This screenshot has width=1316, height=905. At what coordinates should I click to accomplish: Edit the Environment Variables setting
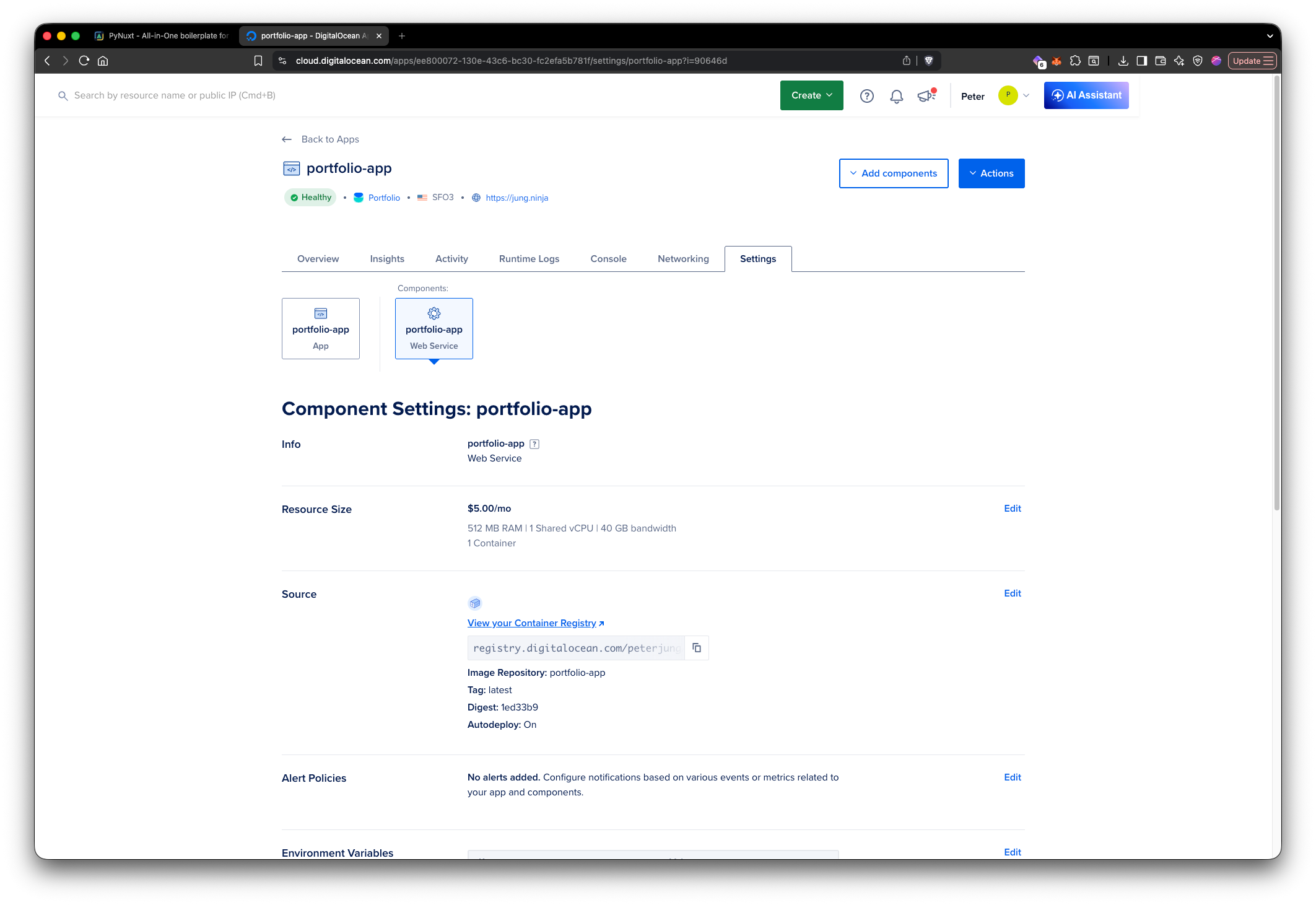click(x=1012, y=852)
